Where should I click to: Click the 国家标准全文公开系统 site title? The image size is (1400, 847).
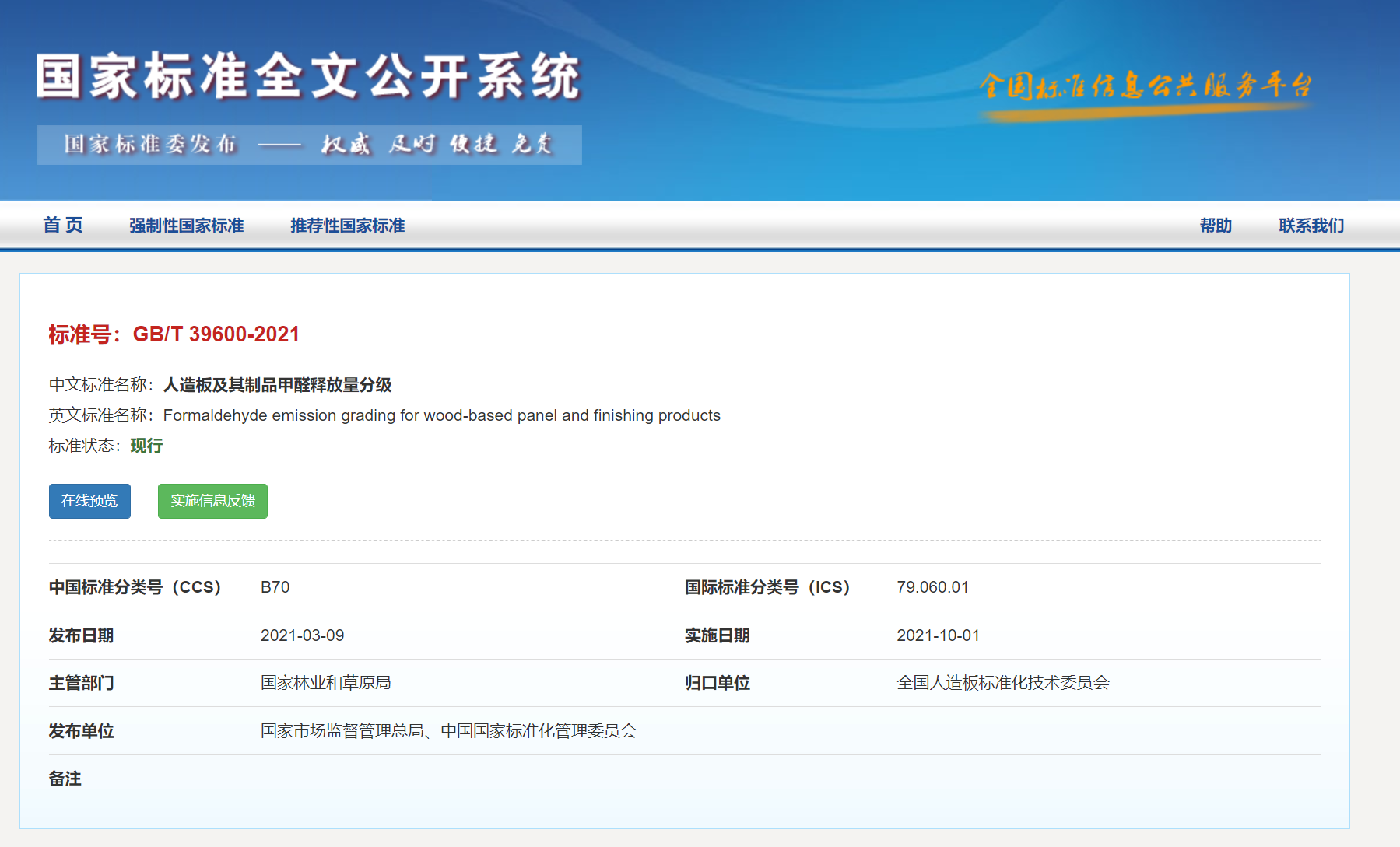pyautogui.click(x=309, y=76)
